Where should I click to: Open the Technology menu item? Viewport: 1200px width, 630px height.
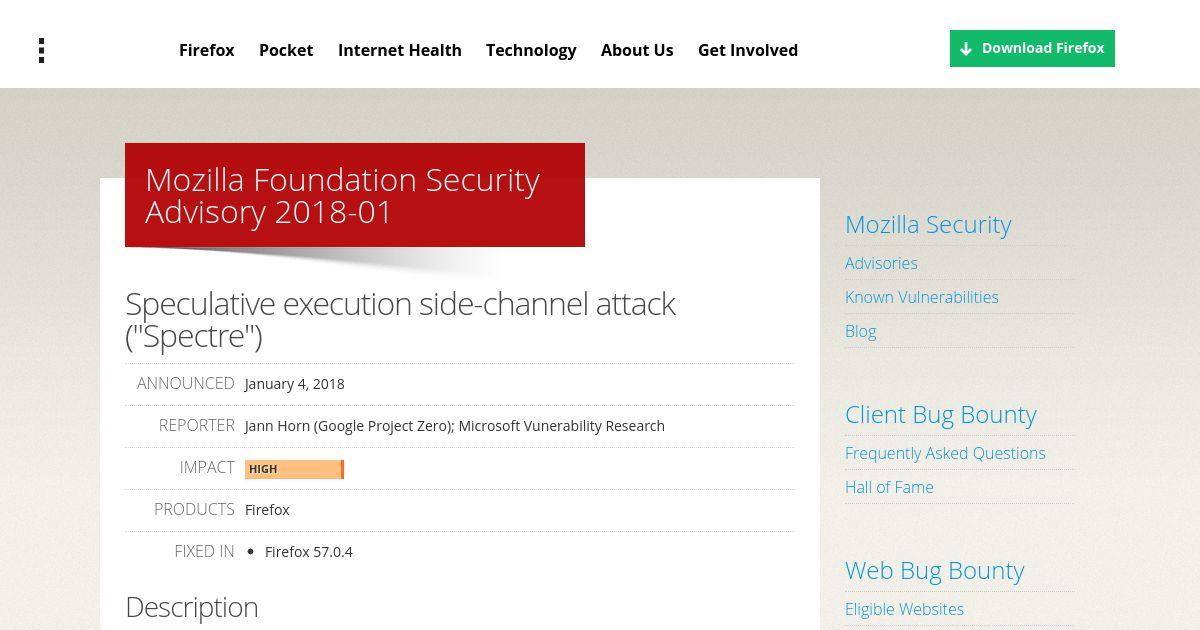[x=531, y=50]
